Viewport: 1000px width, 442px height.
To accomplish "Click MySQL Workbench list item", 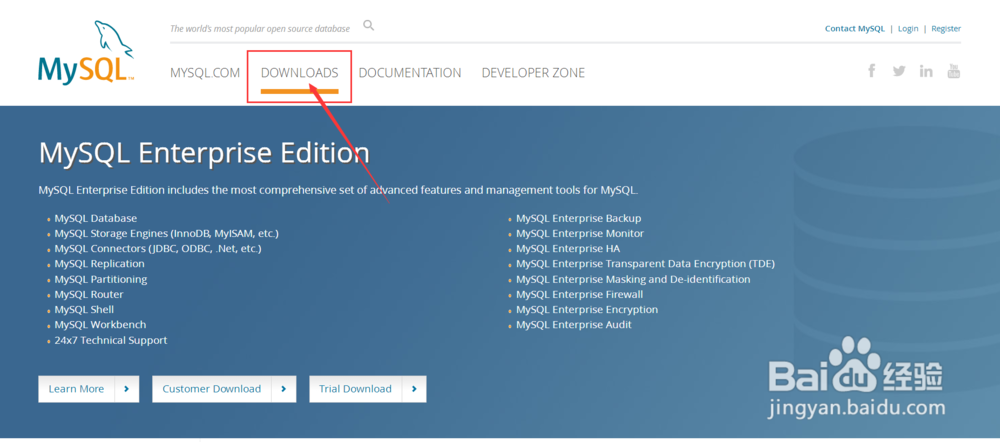I will (100, 325).
